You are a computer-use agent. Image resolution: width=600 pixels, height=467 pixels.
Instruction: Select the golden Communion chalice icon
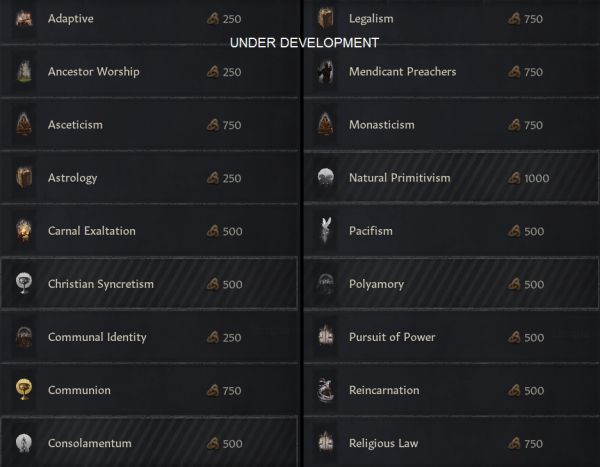click(24, 389)
